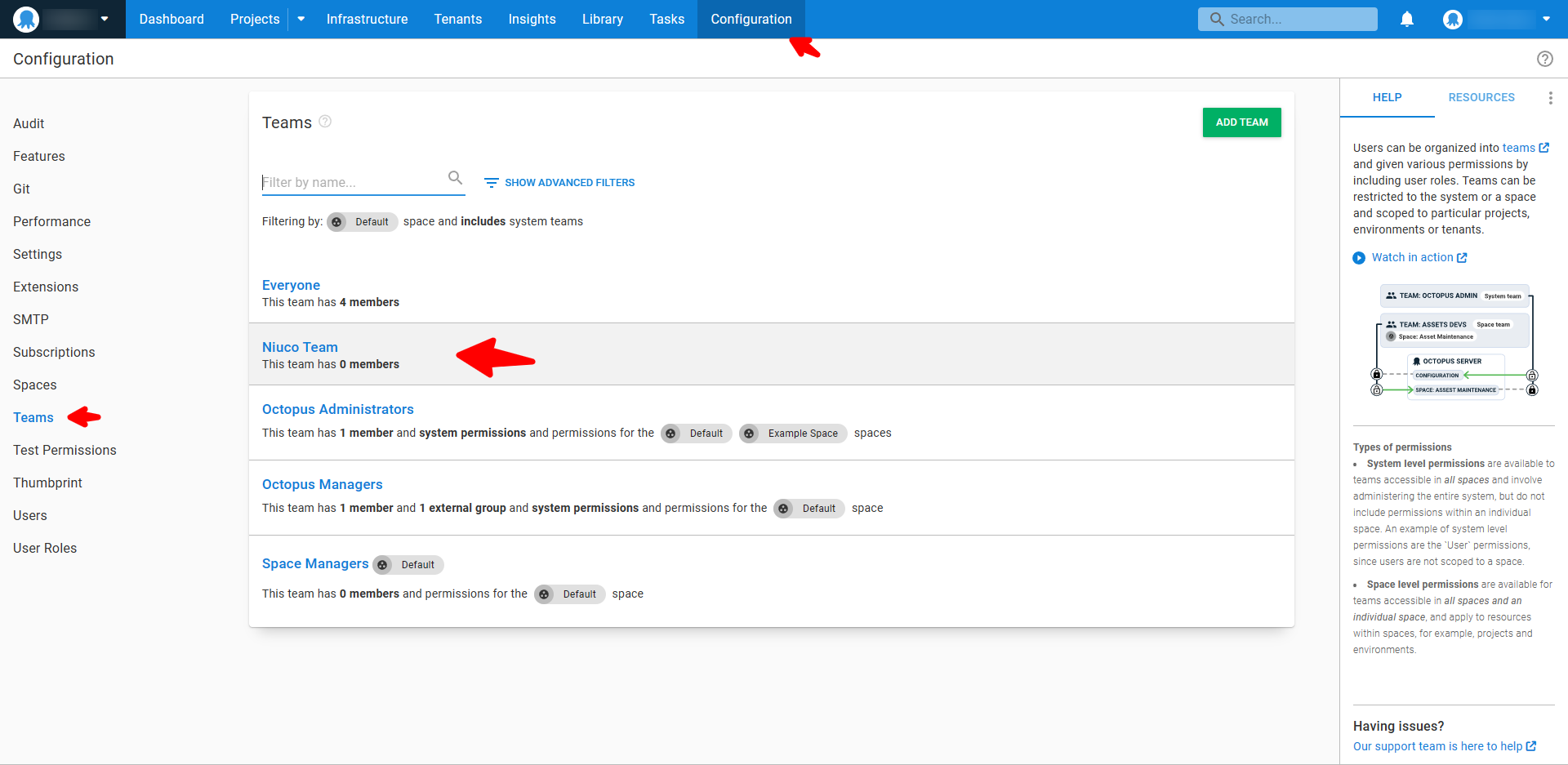Click the Octopus logo in top bar
The width and height of the screenshot is (1568, 765).
(26, 19)
